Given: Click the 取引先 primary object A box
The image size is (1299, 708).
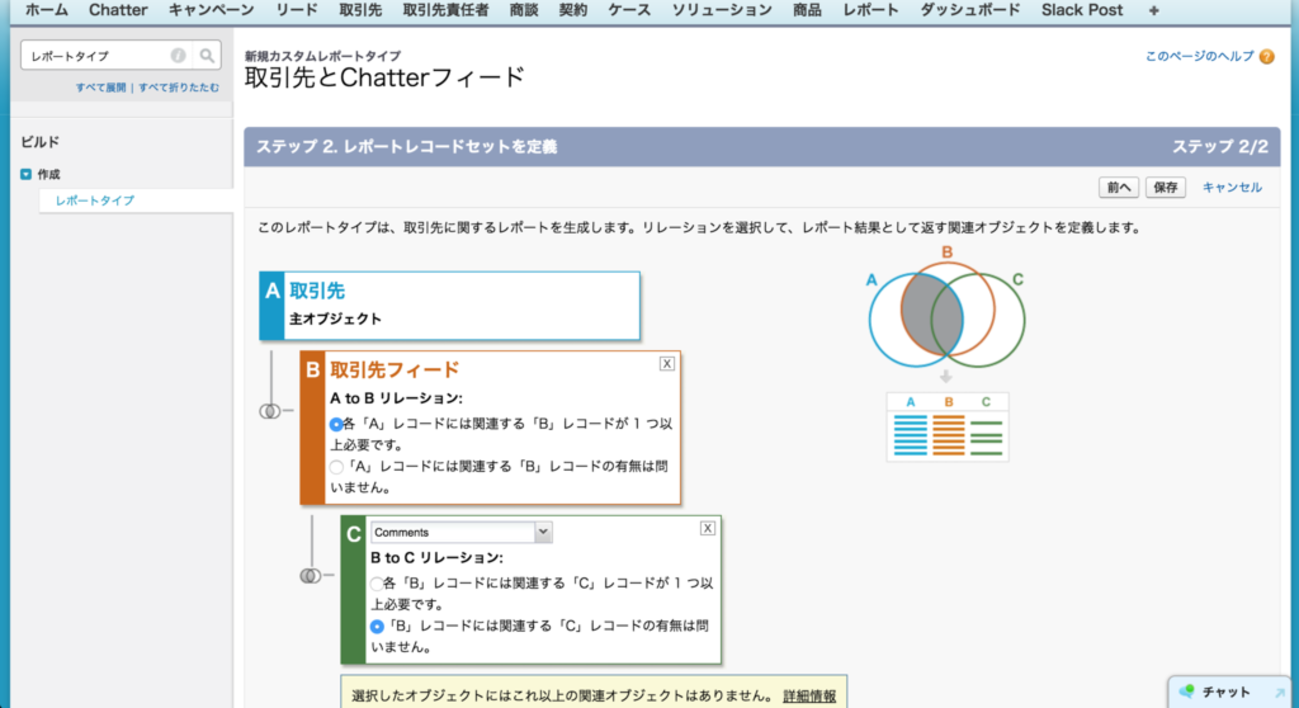Looking at the screenshot, I should pos(449,306).
